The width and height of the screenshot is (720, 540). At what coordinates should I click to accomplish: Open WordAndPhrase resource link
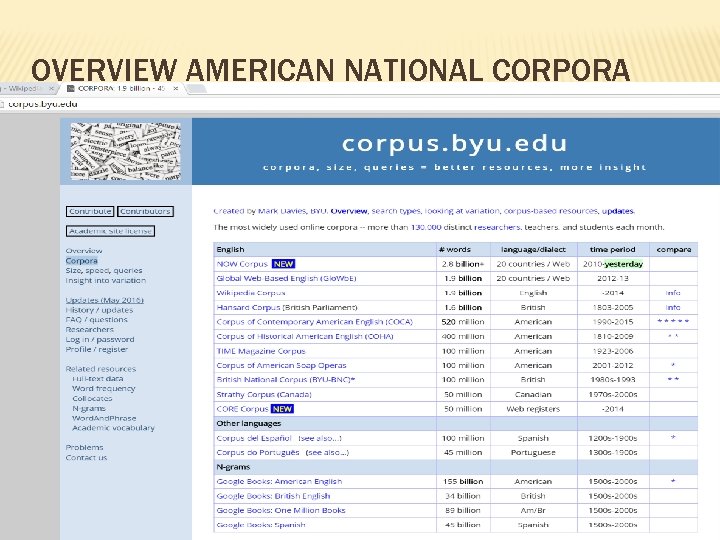pyautogui.click(x=104, y=418)
